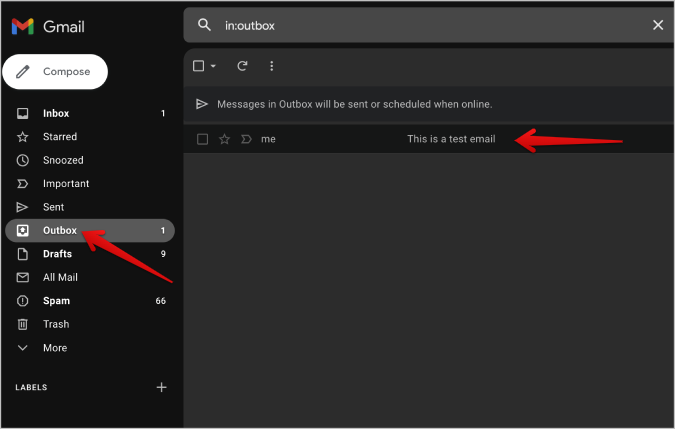Open the select dropdown arrow
The image size is (675, 429).
[x=213, y=66]
